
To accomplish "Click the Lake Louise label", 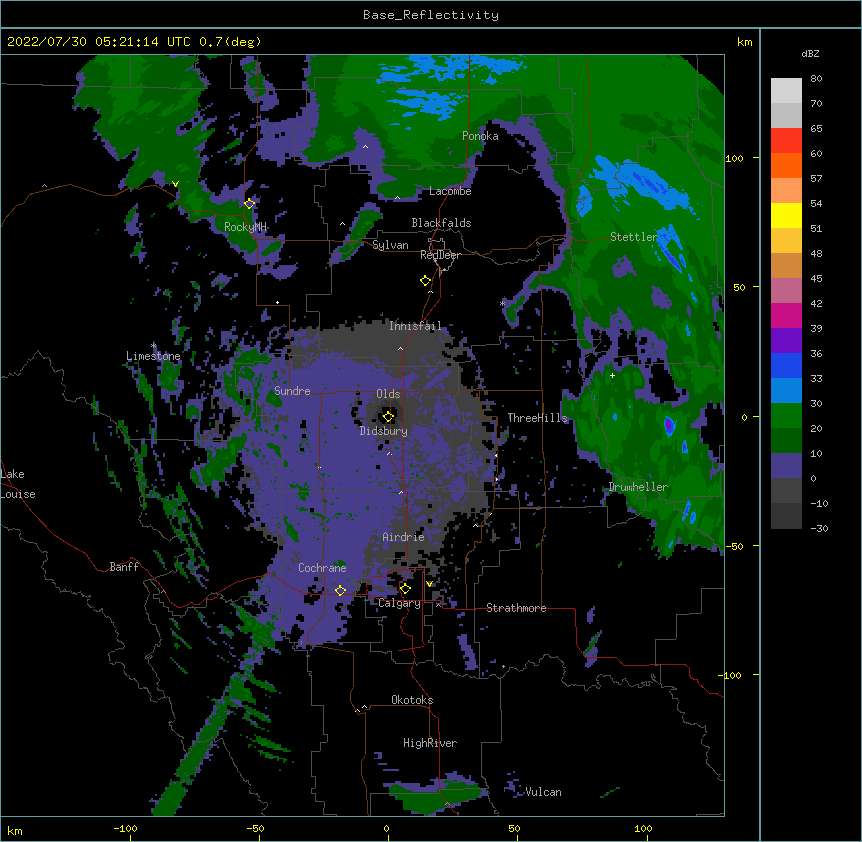I will pos(18,484).
